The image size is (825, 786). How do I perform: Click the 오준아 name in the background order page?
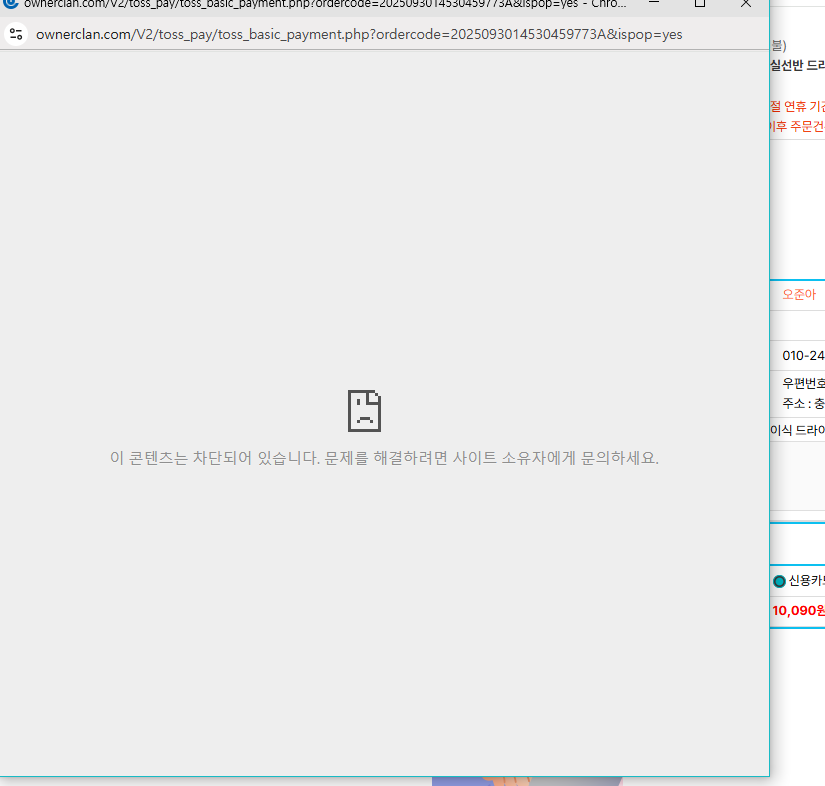[799, 295]
